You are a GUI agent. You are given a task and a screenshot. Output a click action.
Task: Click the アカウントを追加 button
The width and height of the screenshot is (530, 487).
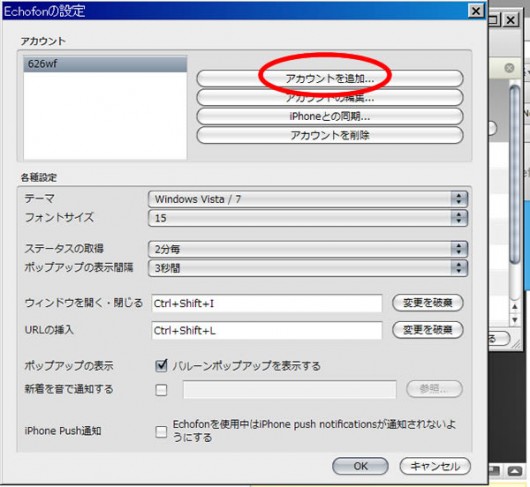(330, 78)
